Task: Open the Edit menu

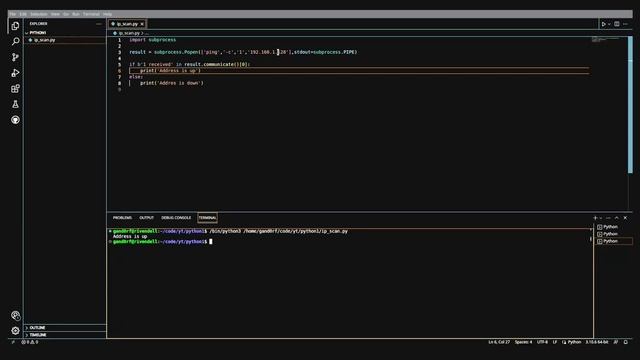Action: click(23, 14)
